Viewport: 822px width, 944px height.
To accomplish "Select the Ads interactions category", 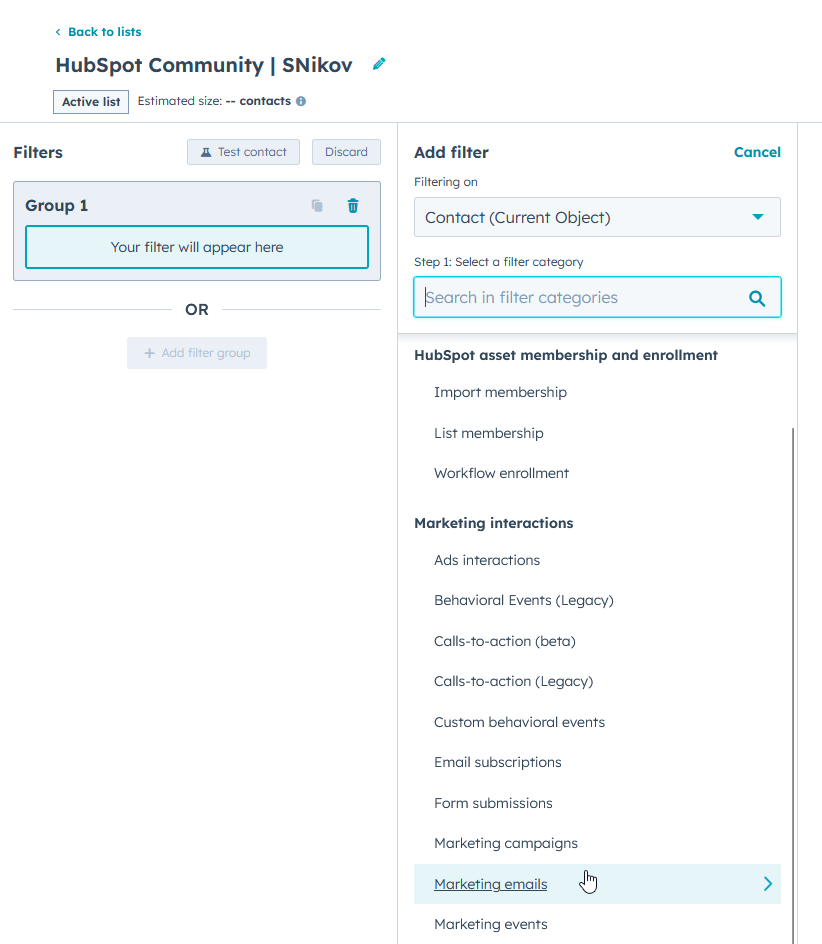I will 487,560.
